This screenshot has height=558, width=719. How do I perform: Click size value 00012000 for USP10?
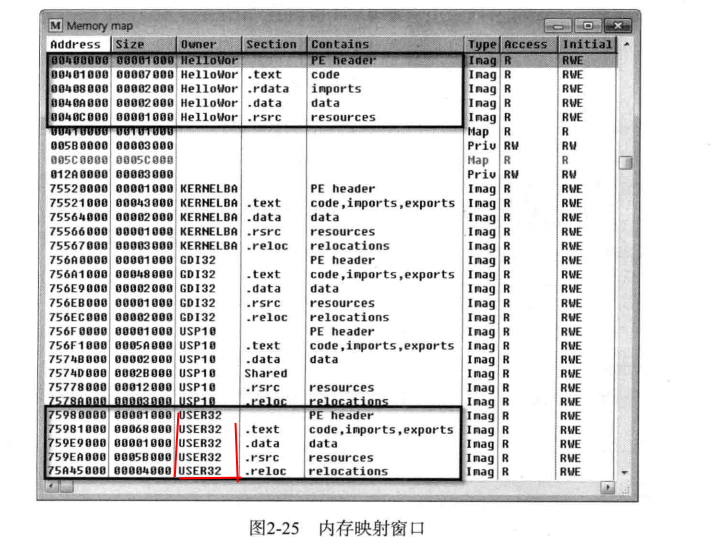pos(144,387)
